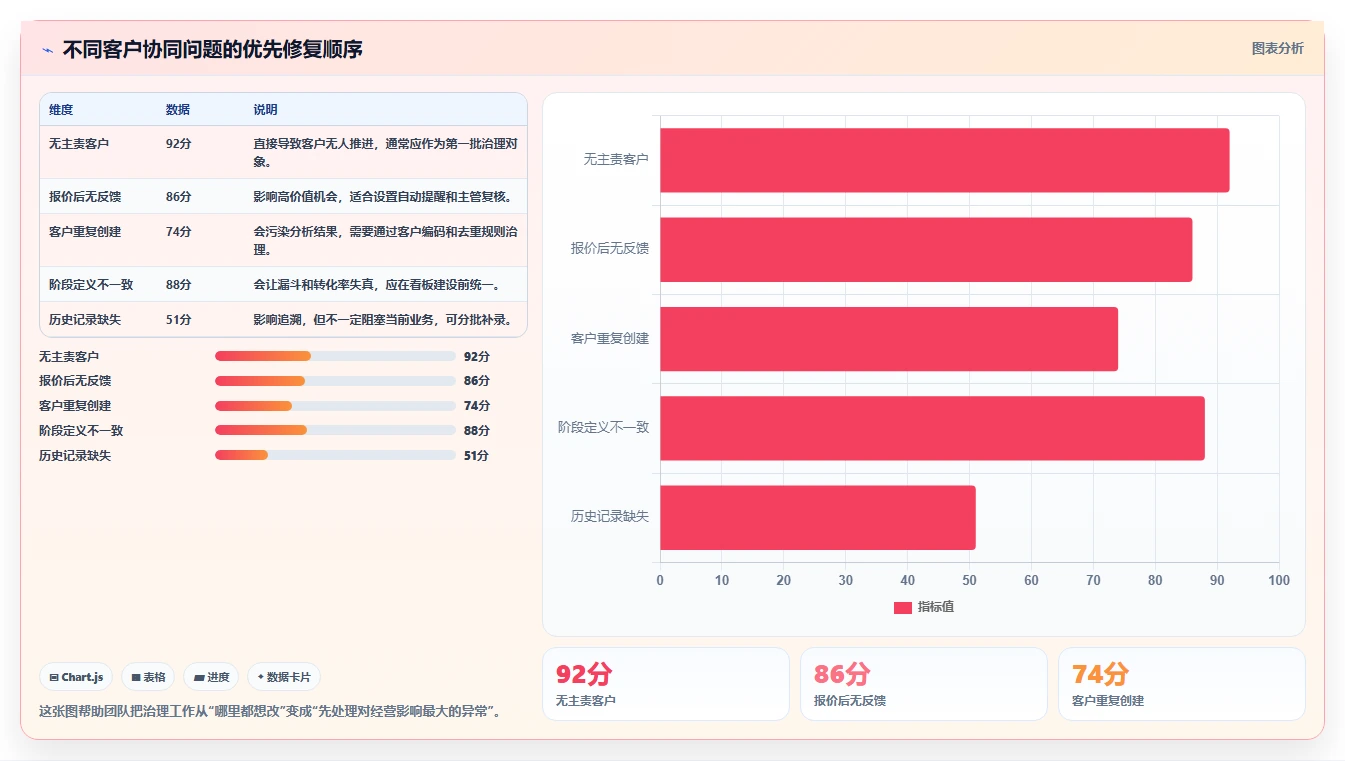1345x761 pixels.
Task: Open the 86分 报价后无反馈 data card
Action: click(x=924, y=684)
